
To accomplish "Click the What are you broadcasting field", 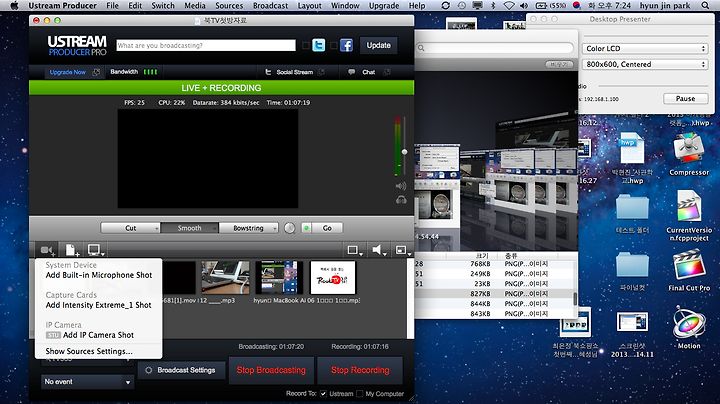I will coord(206,45).
